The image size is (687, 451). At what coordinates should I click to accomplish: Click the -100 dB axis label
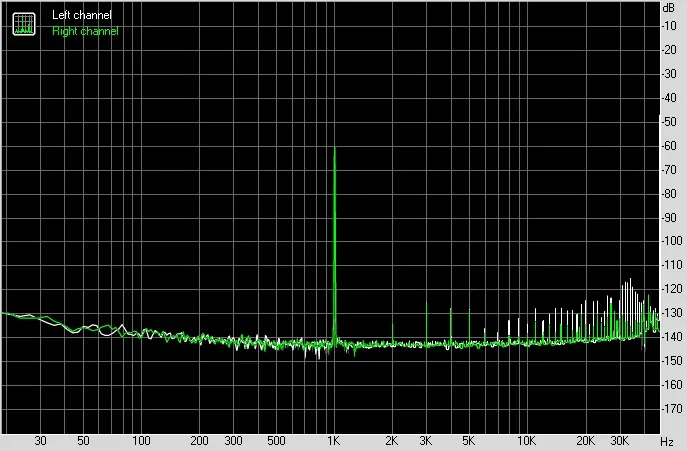pyautogui.click(x=672, y=241)
